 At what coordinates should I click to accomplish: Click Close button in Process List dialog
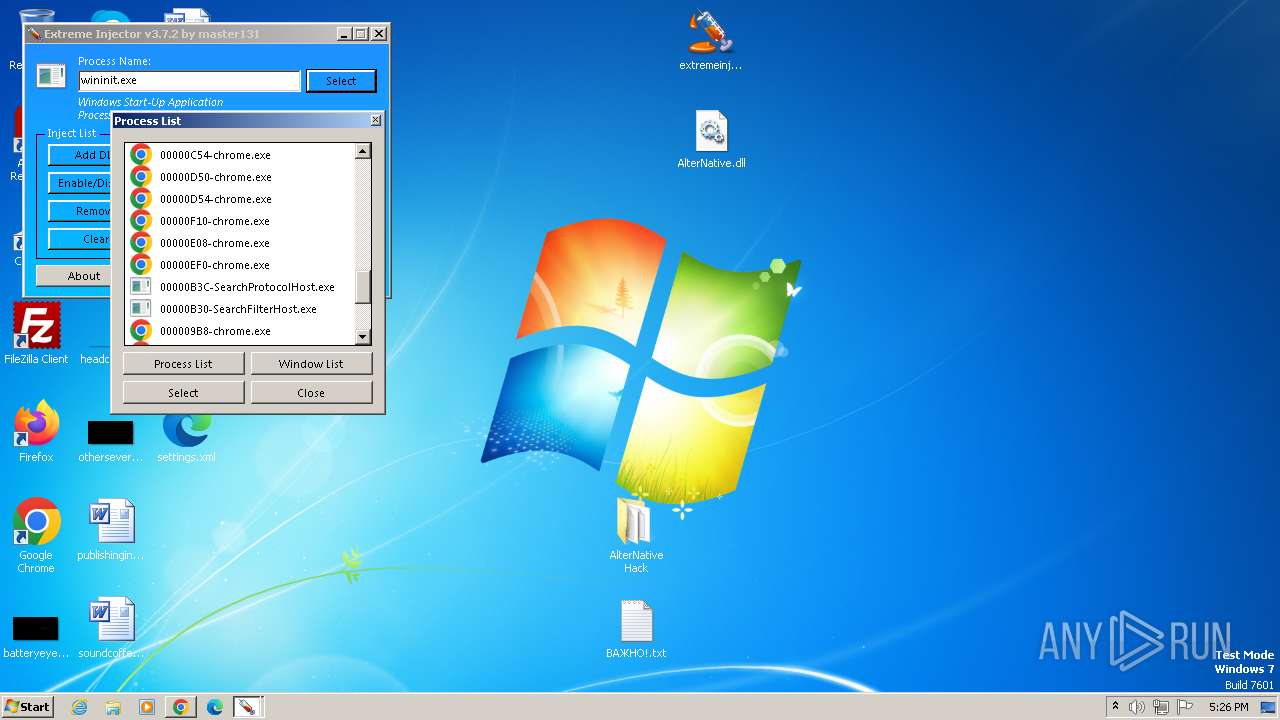coord(311,393)
